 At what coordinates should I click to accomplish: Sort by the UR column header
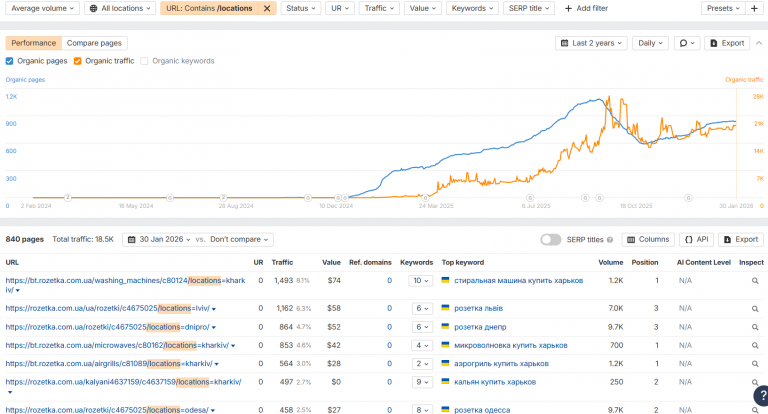(258, 263)
